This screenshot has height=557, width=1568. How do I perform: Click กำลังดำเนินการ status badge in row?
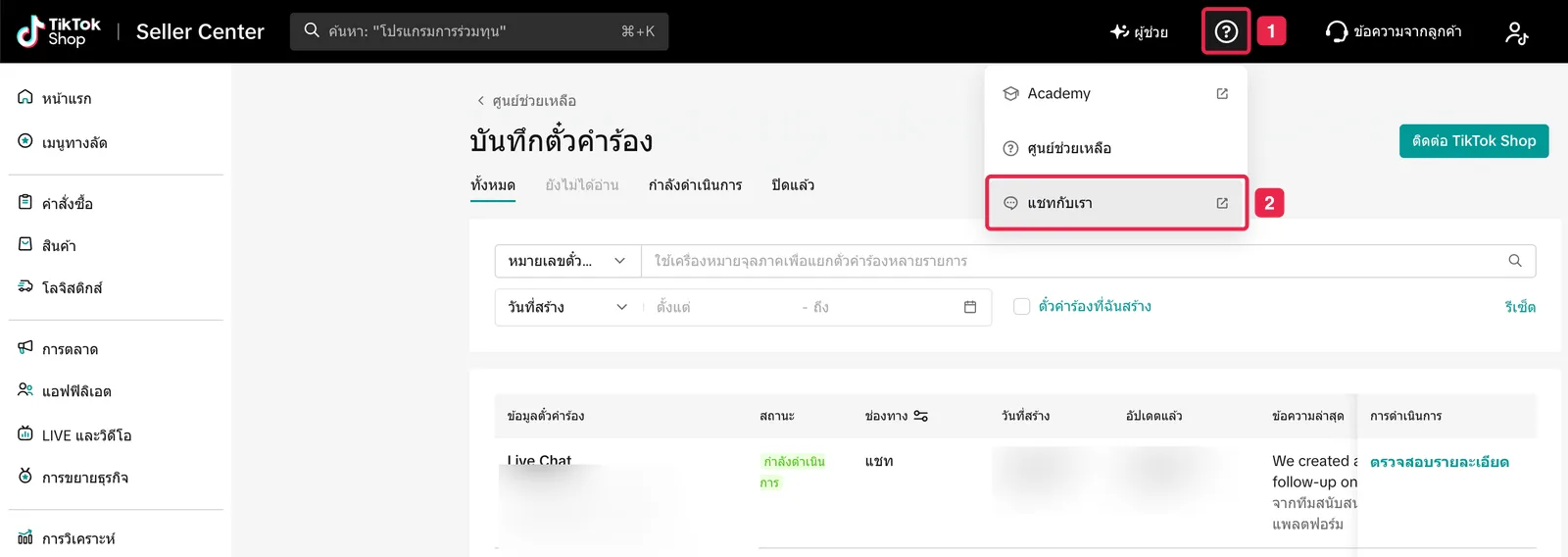pyautogui.click(x=794, y=472)
